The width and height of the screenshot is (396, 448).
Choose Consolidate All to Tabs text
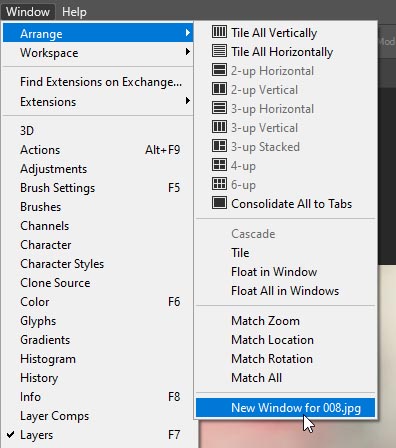coord(291,204)
